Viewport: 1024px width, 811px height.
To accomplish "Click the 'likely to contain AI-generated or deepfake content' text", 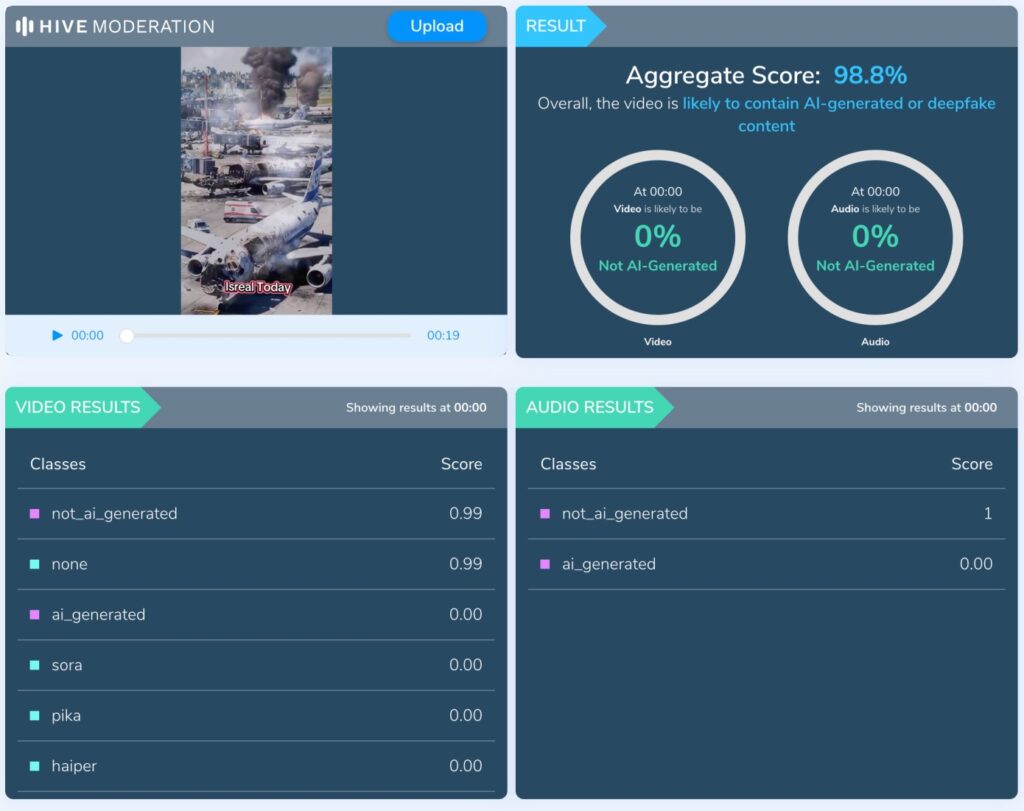I will [x=839, y=114].
